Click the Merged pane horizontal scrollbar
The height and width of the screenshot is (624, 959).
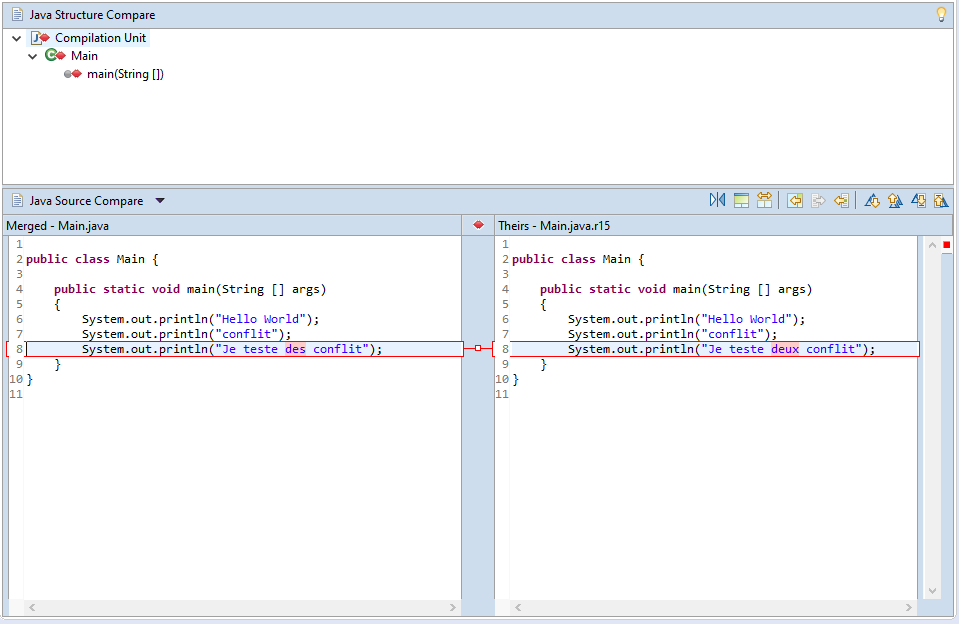pos(240,607)
